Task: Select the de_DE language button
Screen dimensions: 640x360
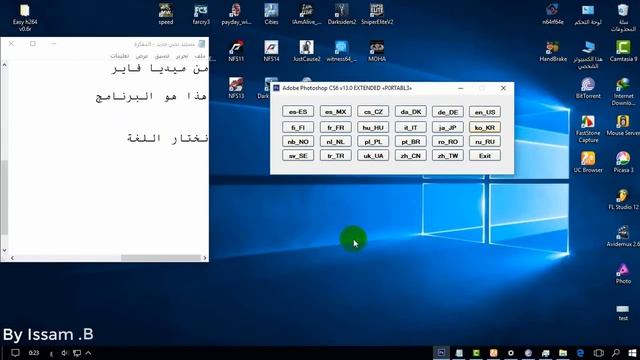Action: 448,112
